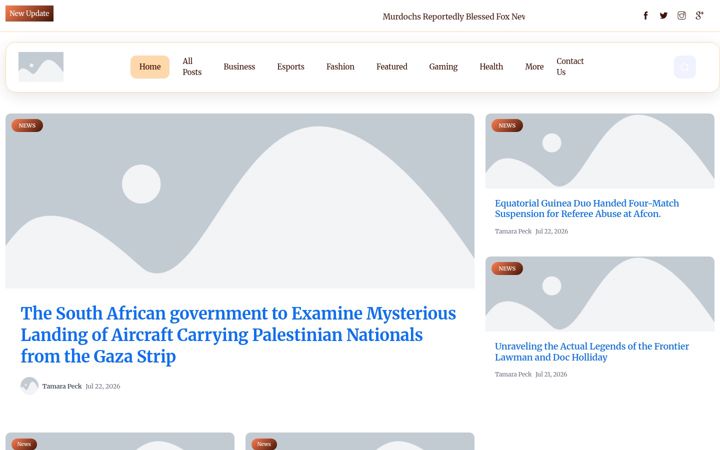The height and width of the screenshot is (450, 720).
Task: Open the Fashion menu item
Action: [340, 67]
